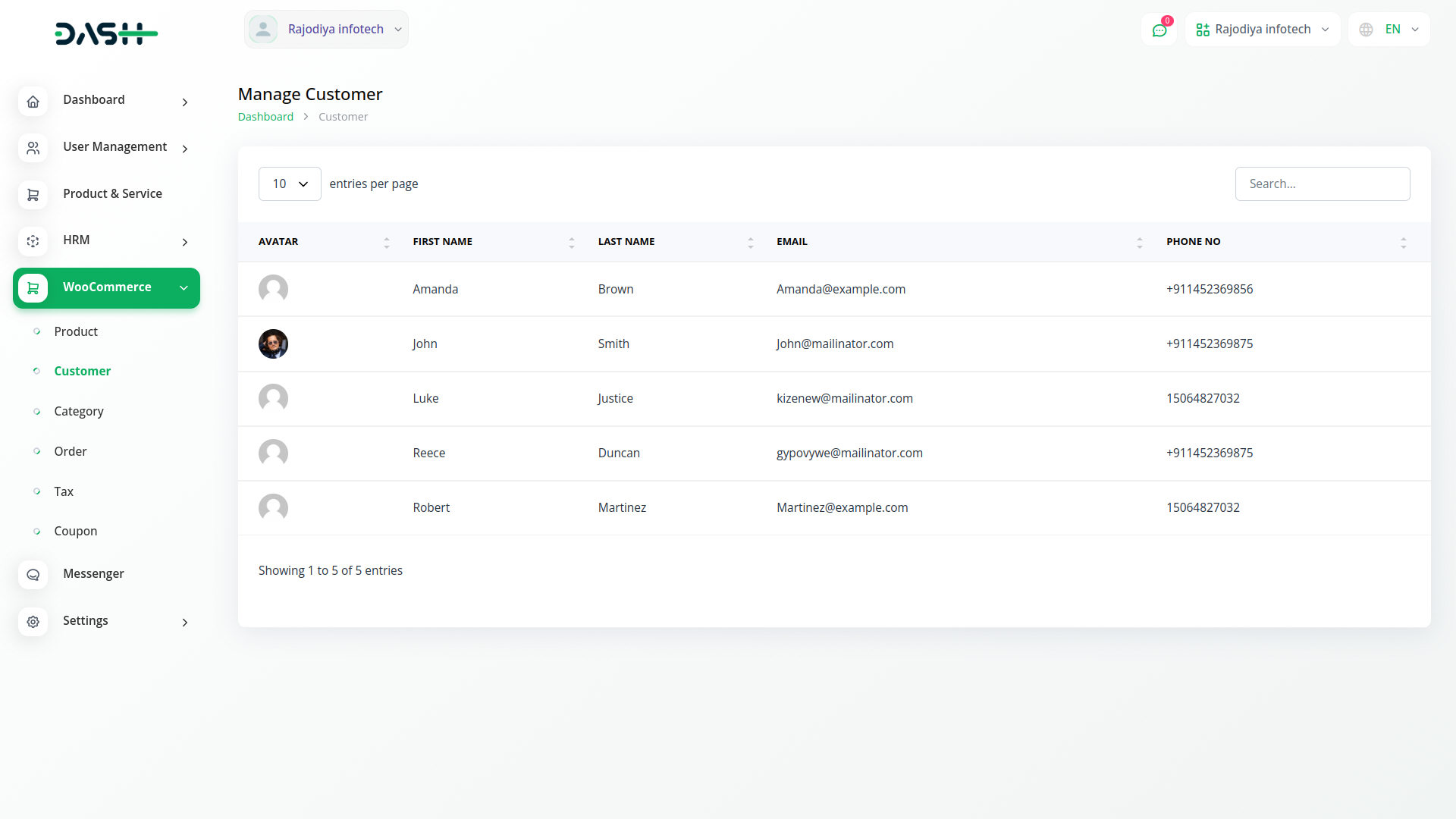Image resolution: width=1456 pixels, height=819 pixels.
Task: Click John Smith's avatar photo
Action: [273, 344]
